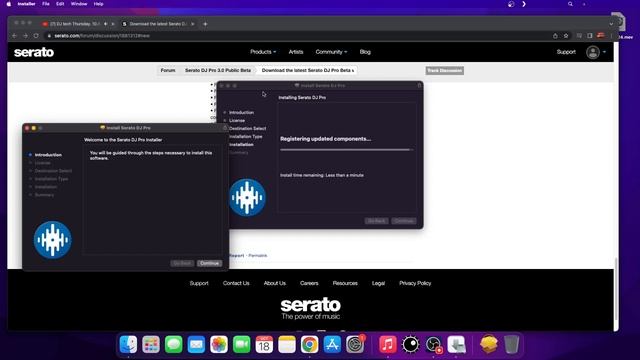Click the Track Discussion button
Viewport: 640px width, 360px height.
pyautogui.click(x=444, y=71)
